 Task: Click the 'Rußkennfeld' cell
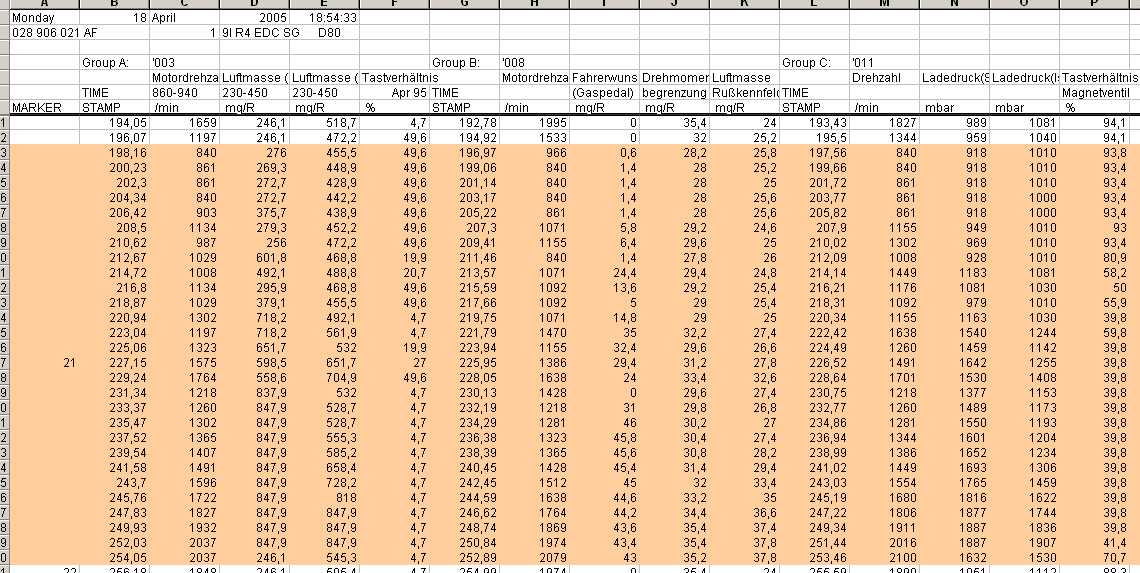coord(744,92)
